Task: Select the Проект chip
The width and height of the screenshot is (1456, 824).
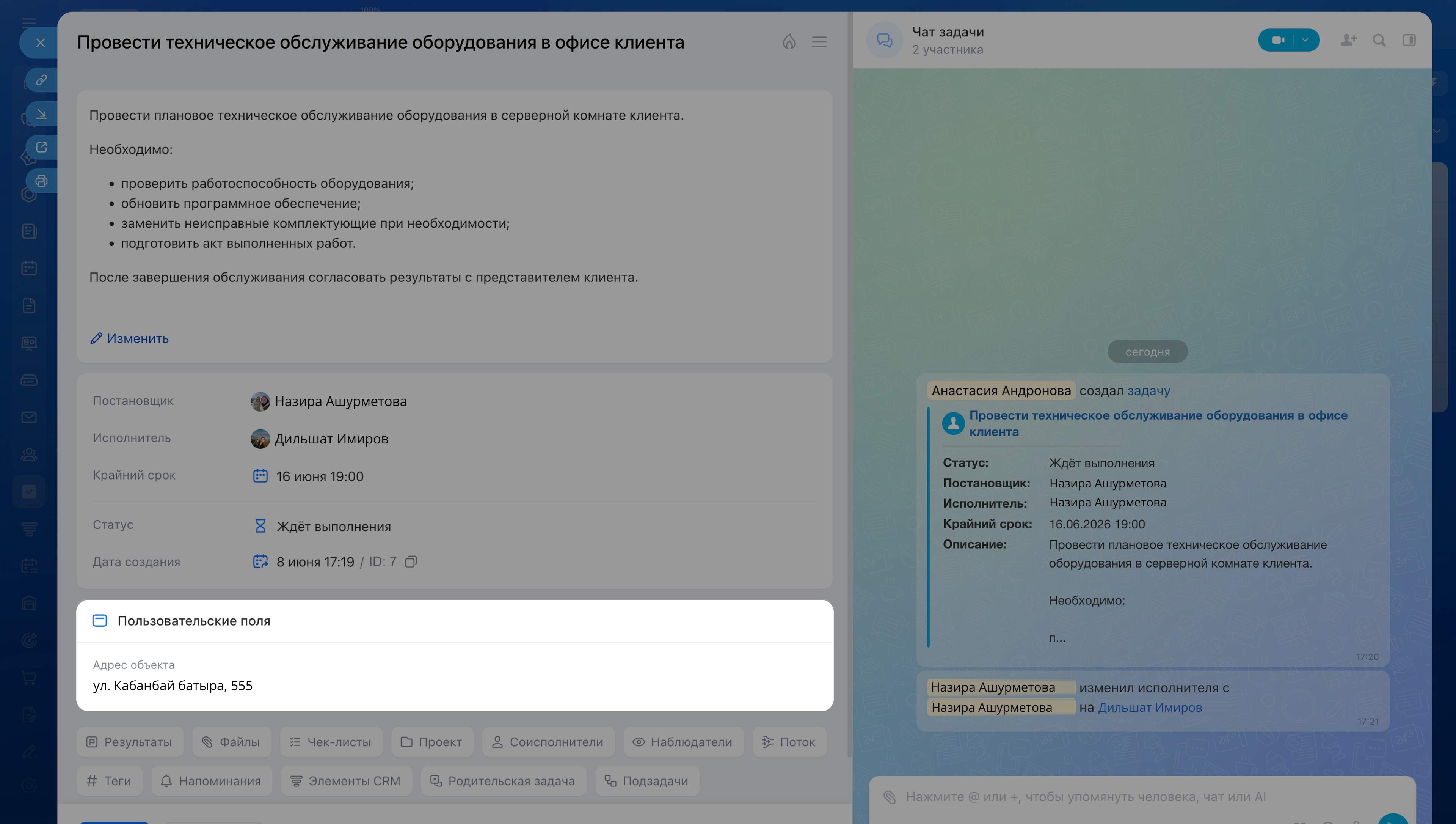Action: (x=432, y=742)
